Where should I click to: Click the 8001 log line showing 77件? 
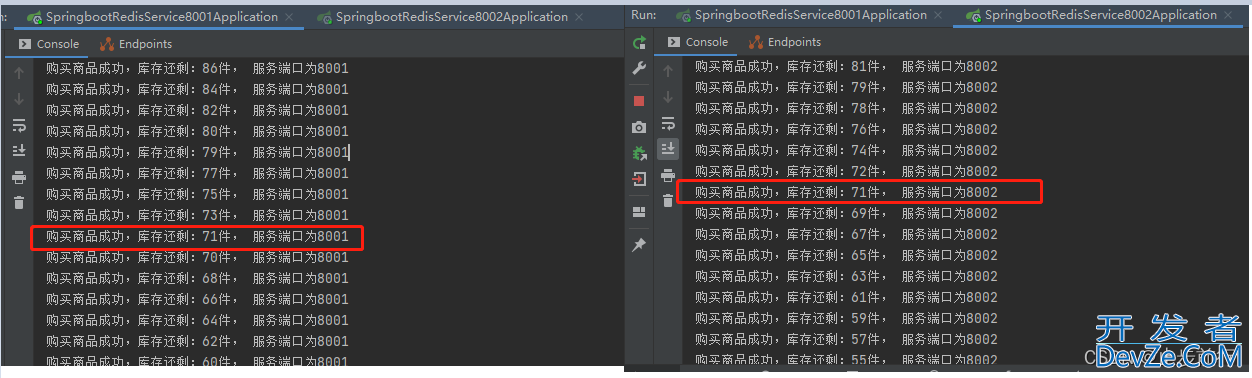pos(197,173)
